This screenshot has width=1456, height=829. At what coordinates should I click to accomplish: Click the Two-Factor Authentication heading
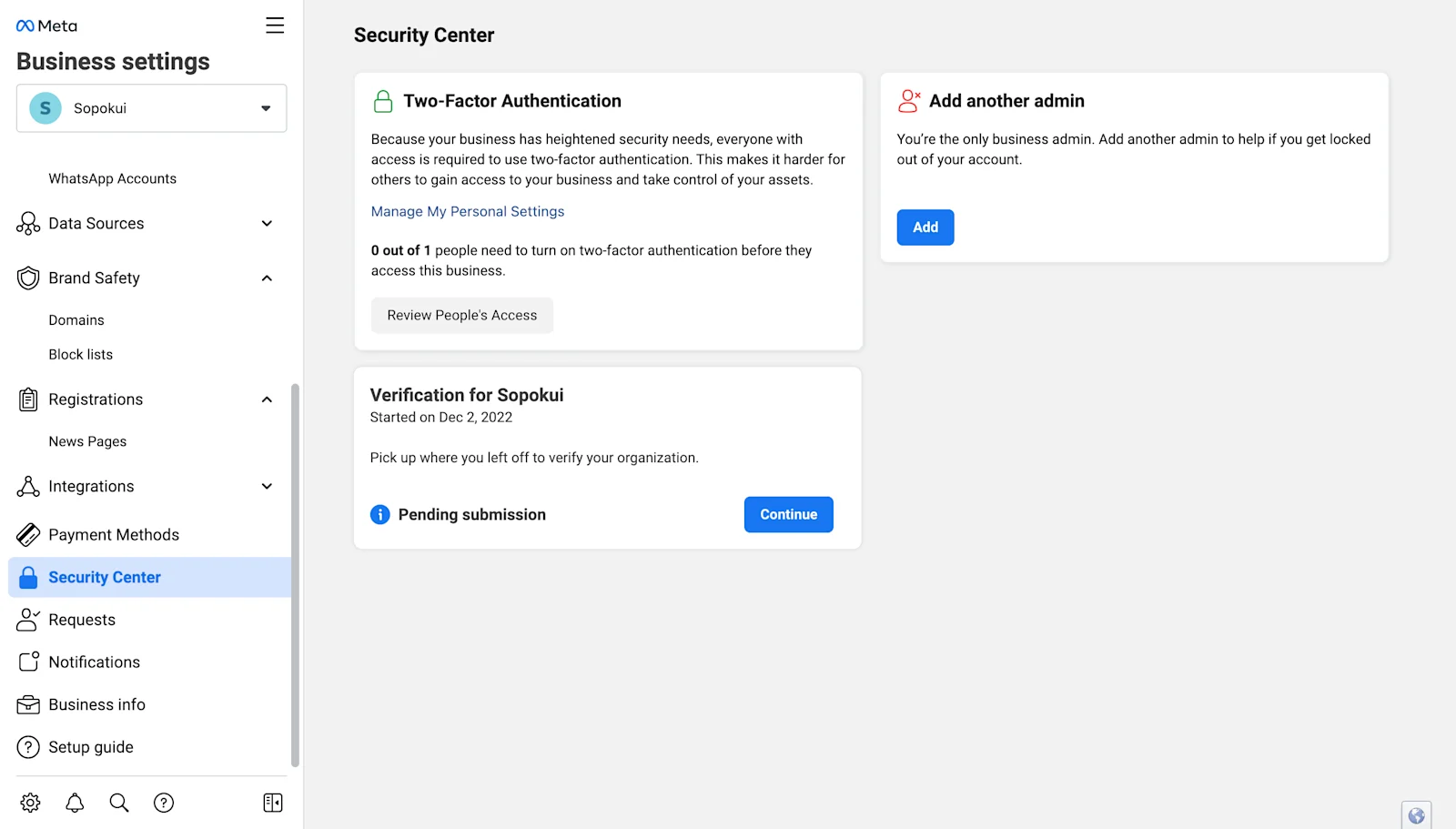(x=512, y=101)
